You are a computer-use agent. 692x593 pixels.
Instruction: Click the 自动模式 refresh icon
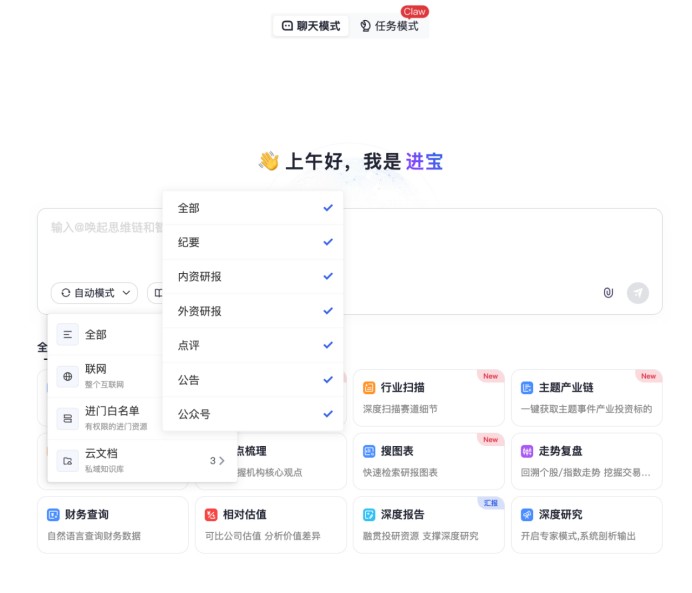[x=66, y=293]
